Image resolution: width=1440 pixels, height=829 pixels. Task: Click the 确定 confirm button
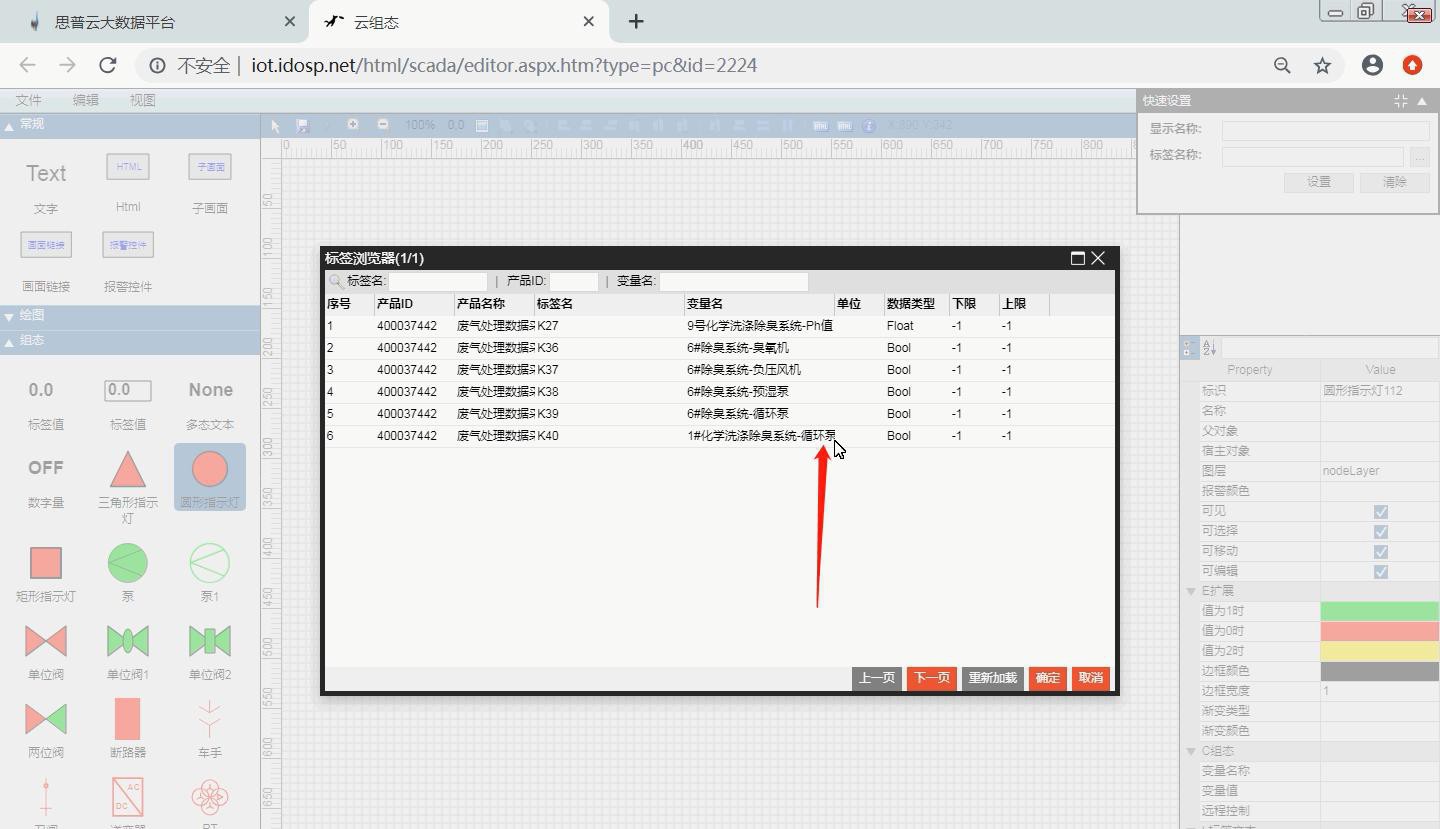pos(1047,678)
